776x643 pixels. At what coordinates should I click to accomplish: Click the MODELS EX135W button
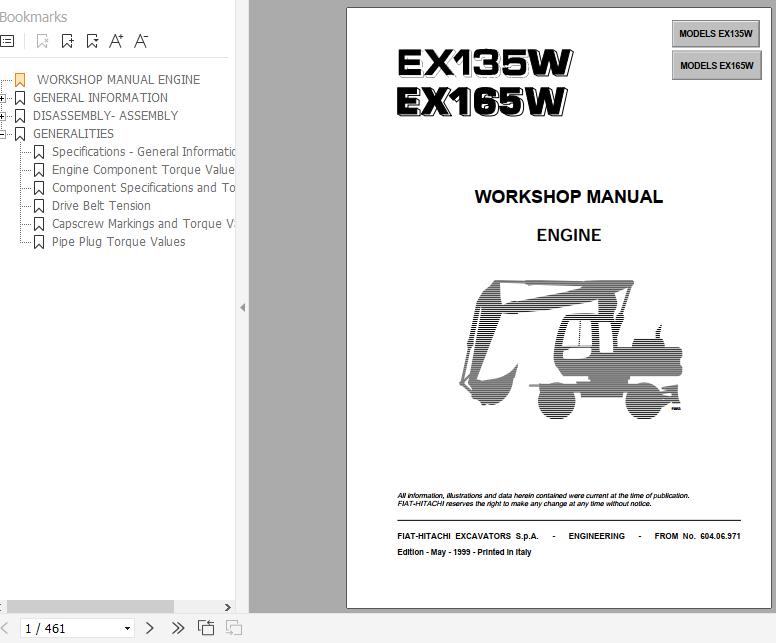(x=716, y=34)
